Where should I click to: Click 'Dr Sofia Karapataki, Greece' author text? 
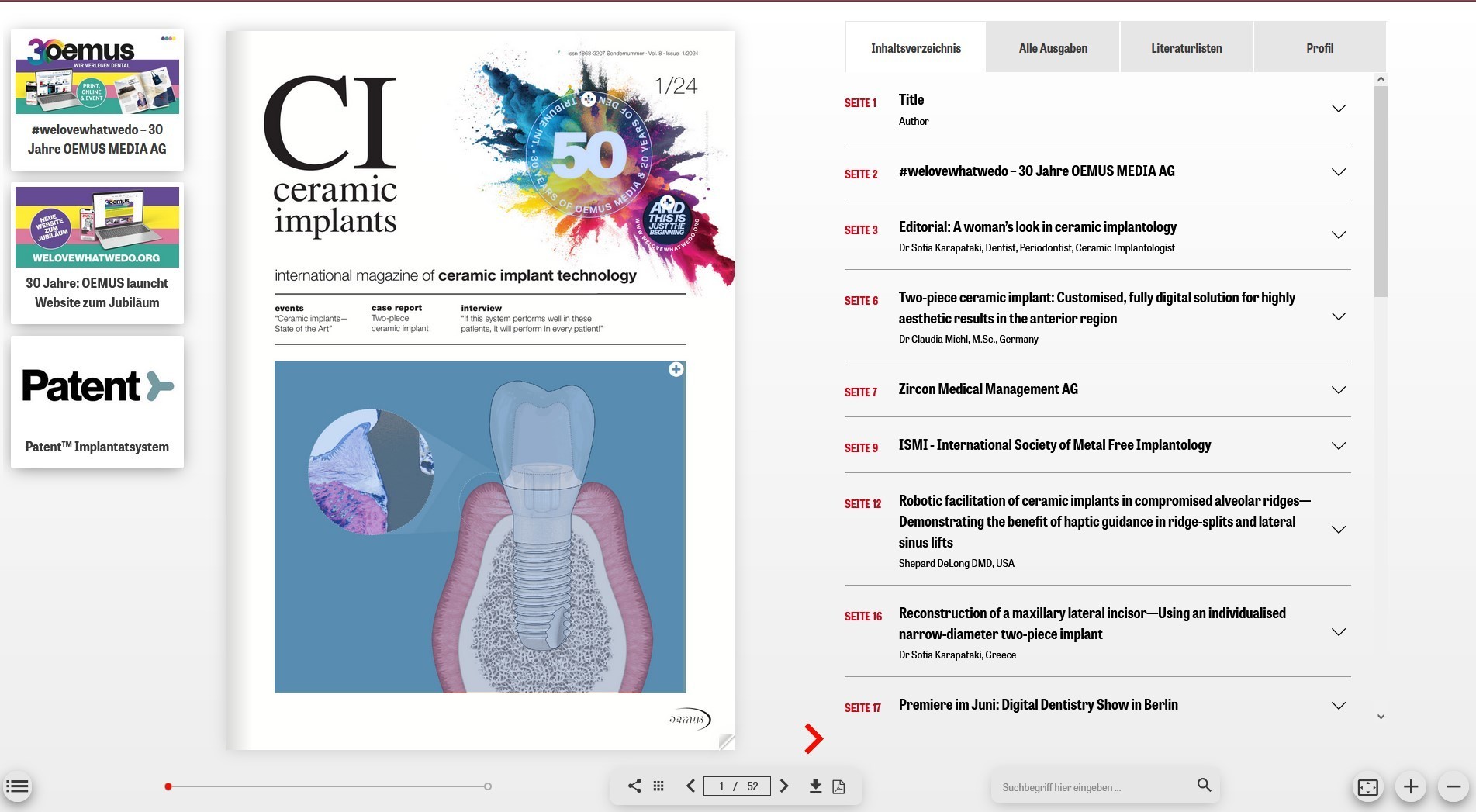click(957, 655)
